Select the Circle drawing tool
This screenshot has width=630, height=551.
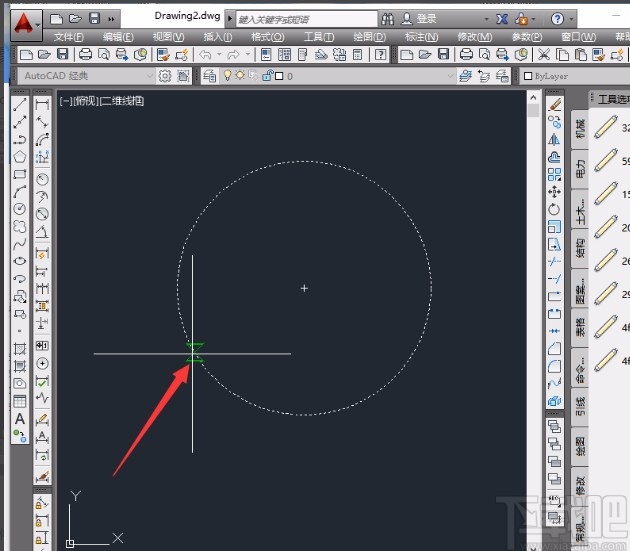pos(20,209)
